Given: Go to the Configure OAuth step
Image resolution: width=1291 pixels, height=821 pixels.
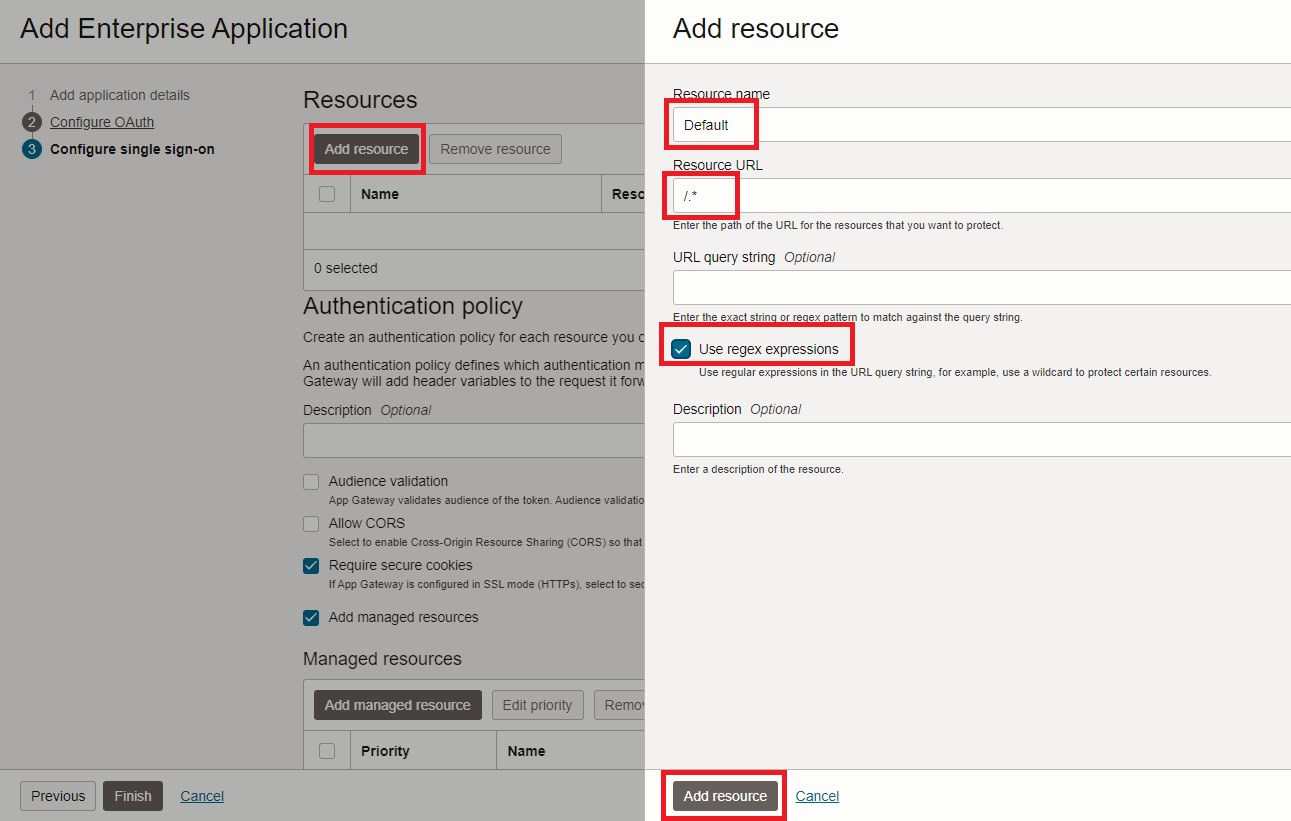Looking at the screenshot, I should coord(102,122).
